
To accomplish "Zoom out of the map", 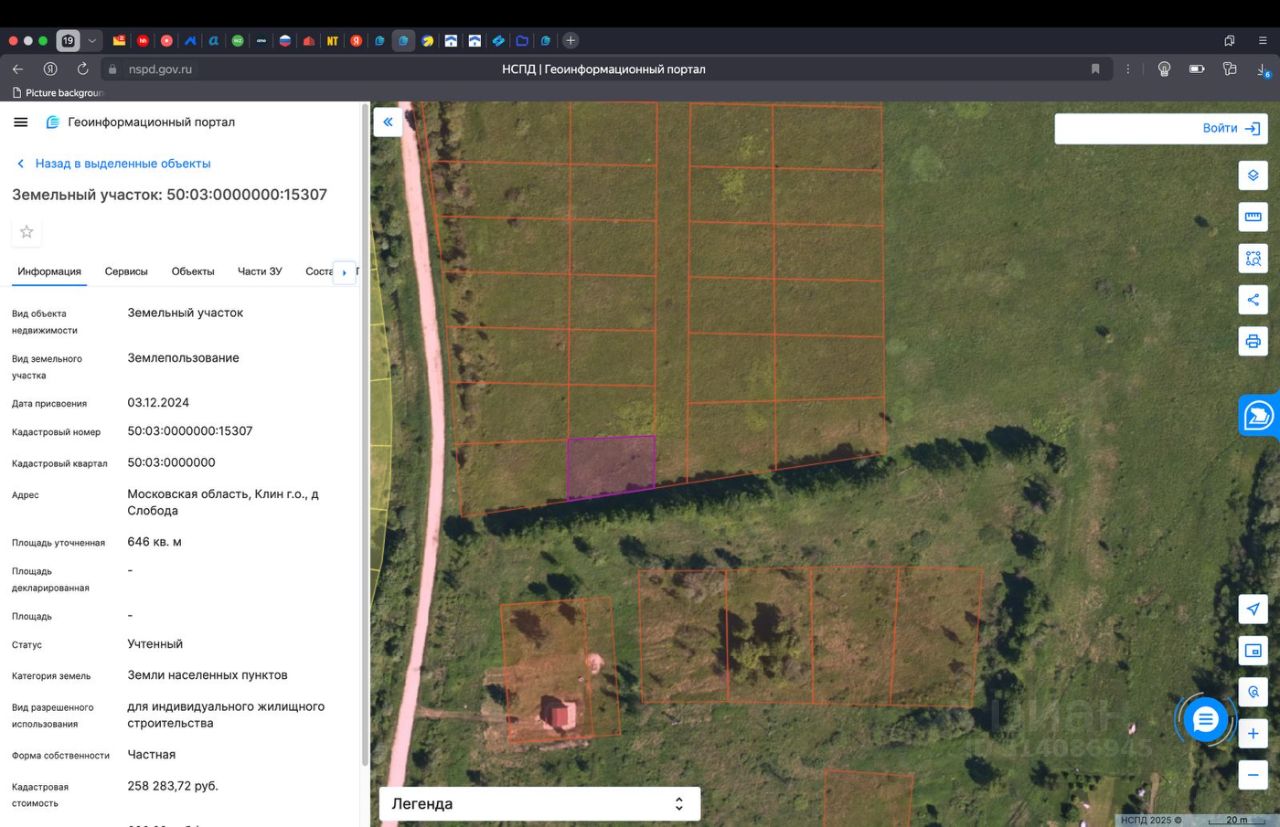I will pos(1253,775).
